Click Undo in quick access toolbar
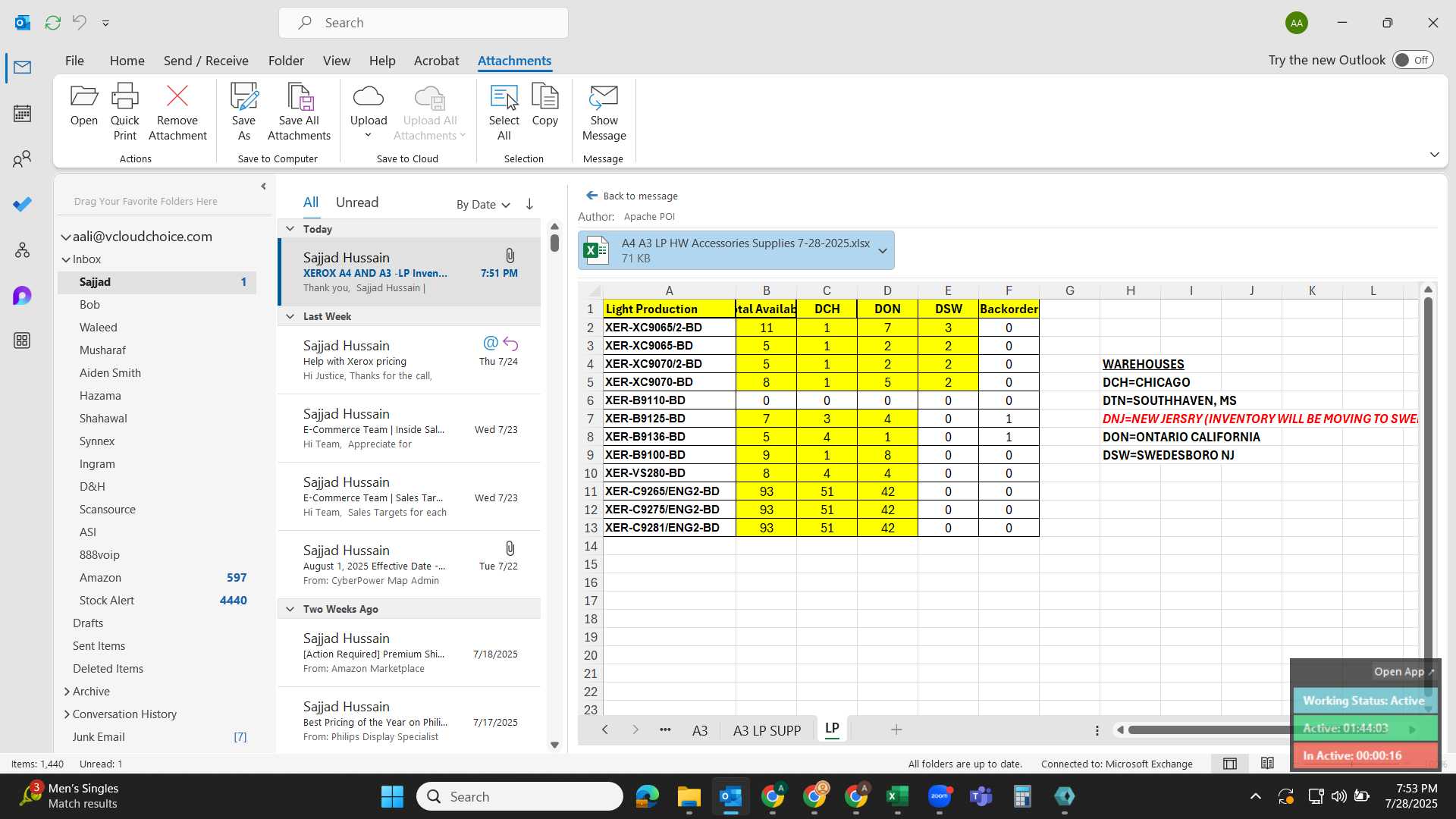The width and height of the screenshot is (1456, 819). tap(79, 23)
